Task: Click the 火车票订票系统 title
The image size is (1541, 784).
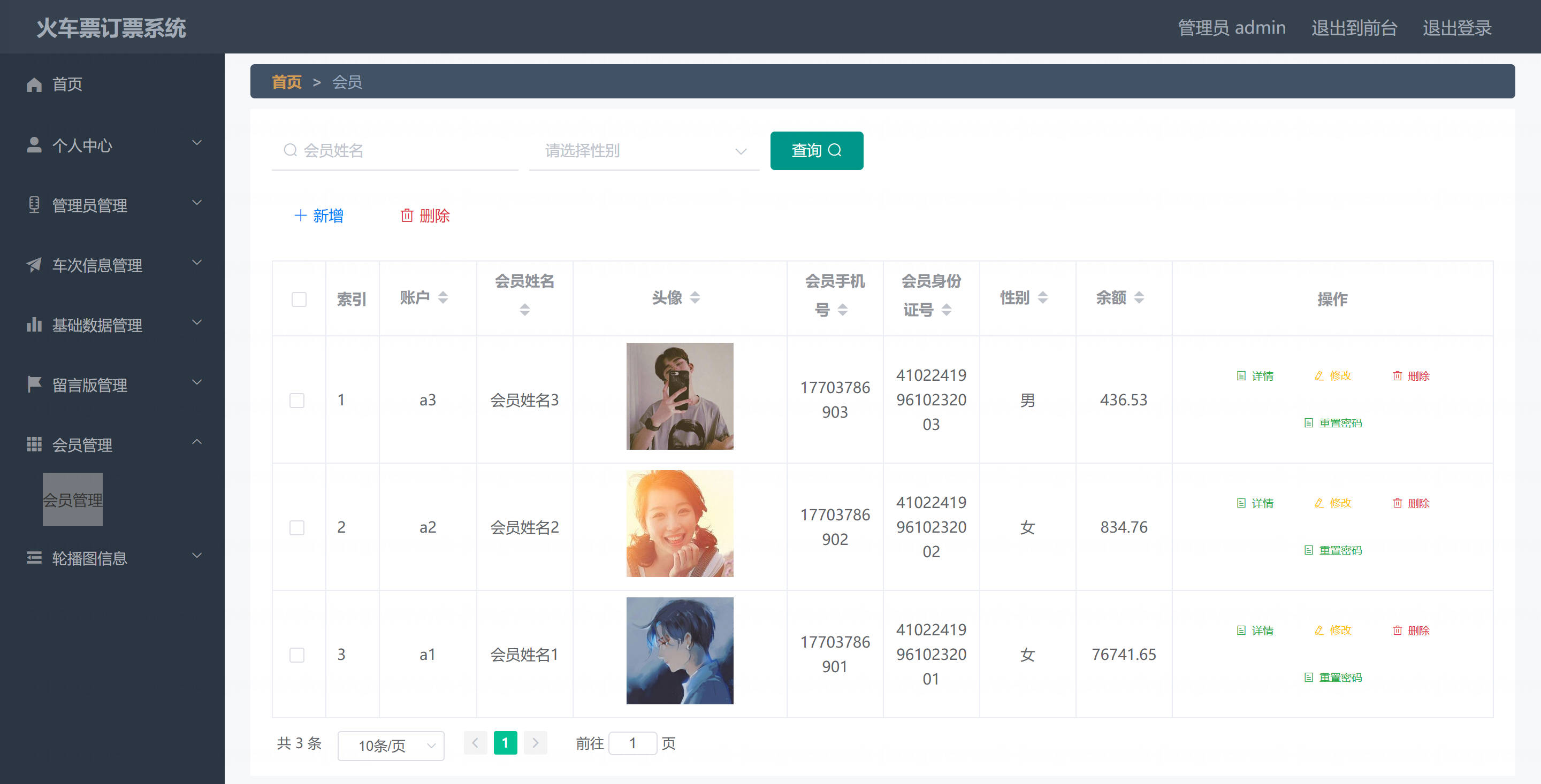Action: (111, 27)
